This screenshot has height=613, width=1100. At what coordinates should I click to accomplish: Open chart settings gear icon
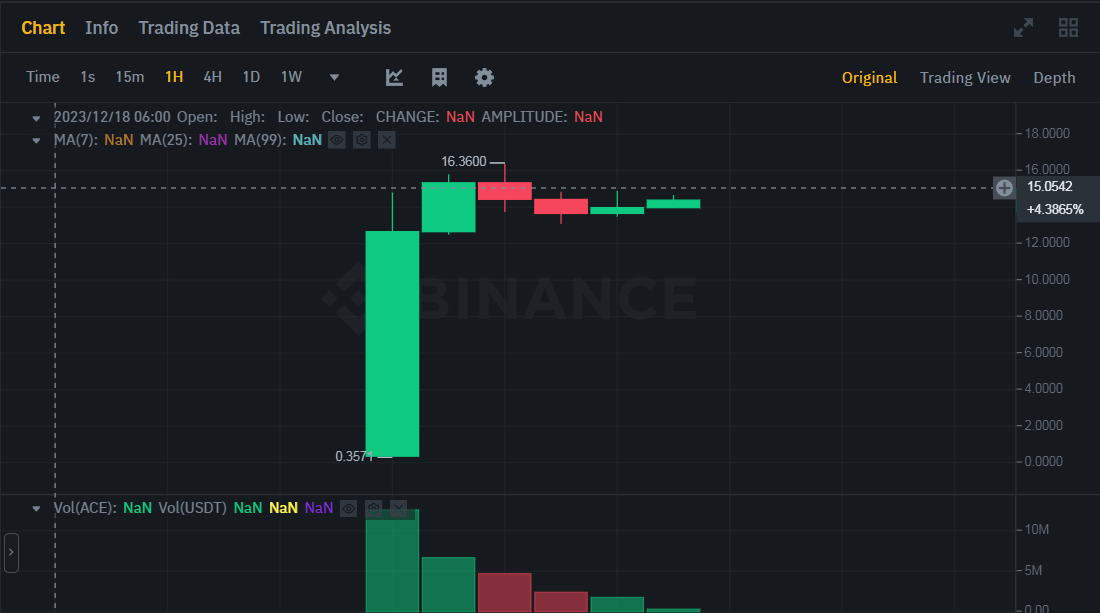485,77
